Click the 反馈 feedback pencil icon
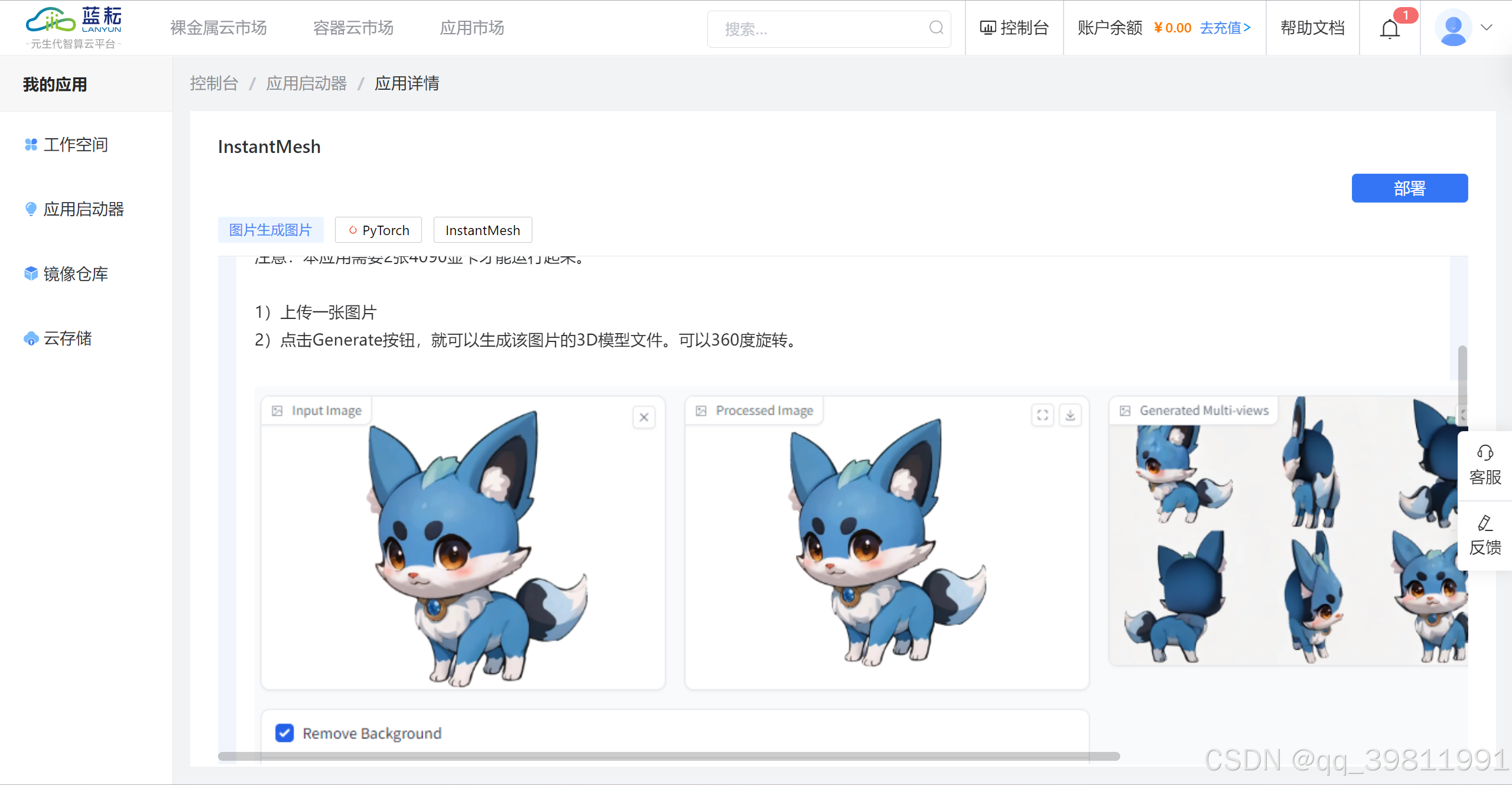 point(1484,523)
